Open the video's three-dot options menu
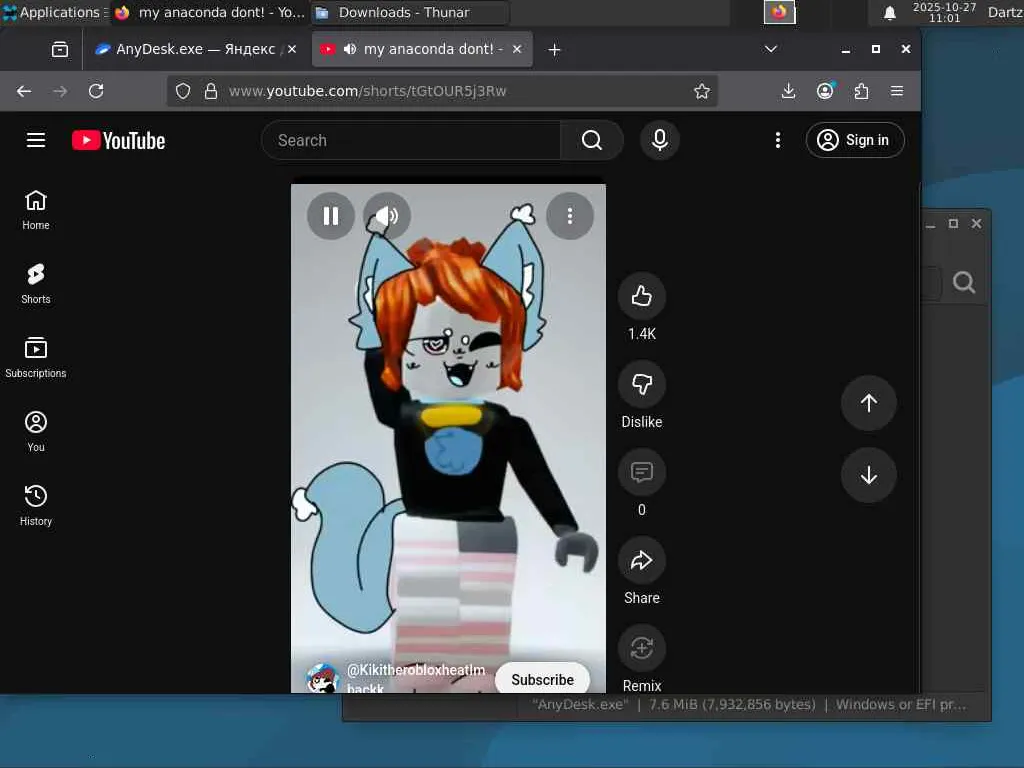1024x768 pixels. tap(569, 216)
